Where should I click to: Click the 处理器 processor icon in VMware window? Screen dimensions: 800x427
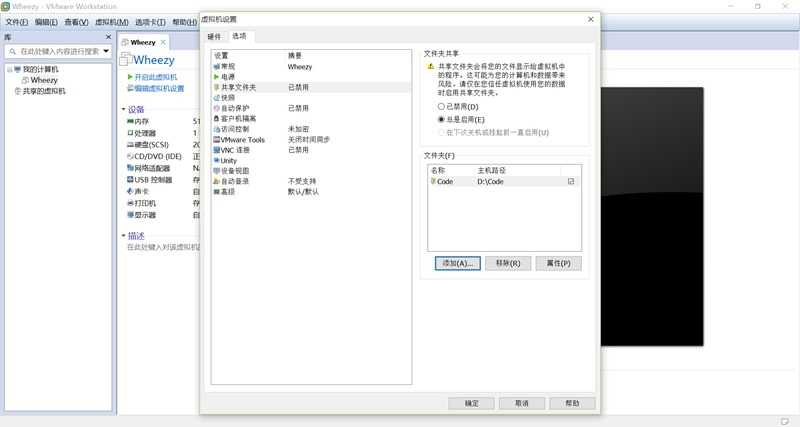tap(130, 133)
